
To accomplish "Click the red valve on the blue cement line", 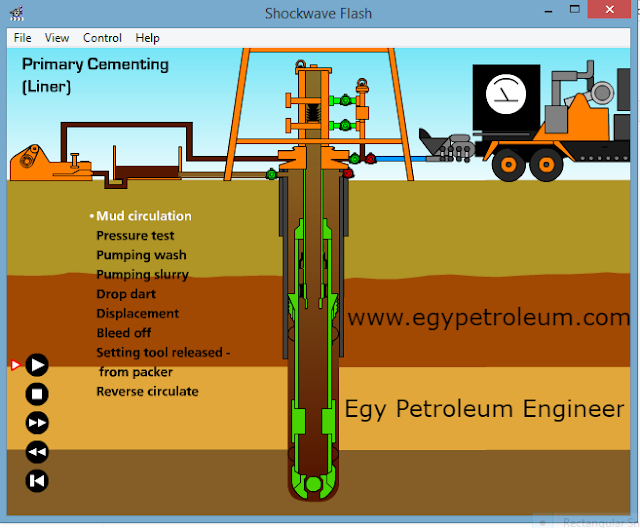I will point(371,159).
